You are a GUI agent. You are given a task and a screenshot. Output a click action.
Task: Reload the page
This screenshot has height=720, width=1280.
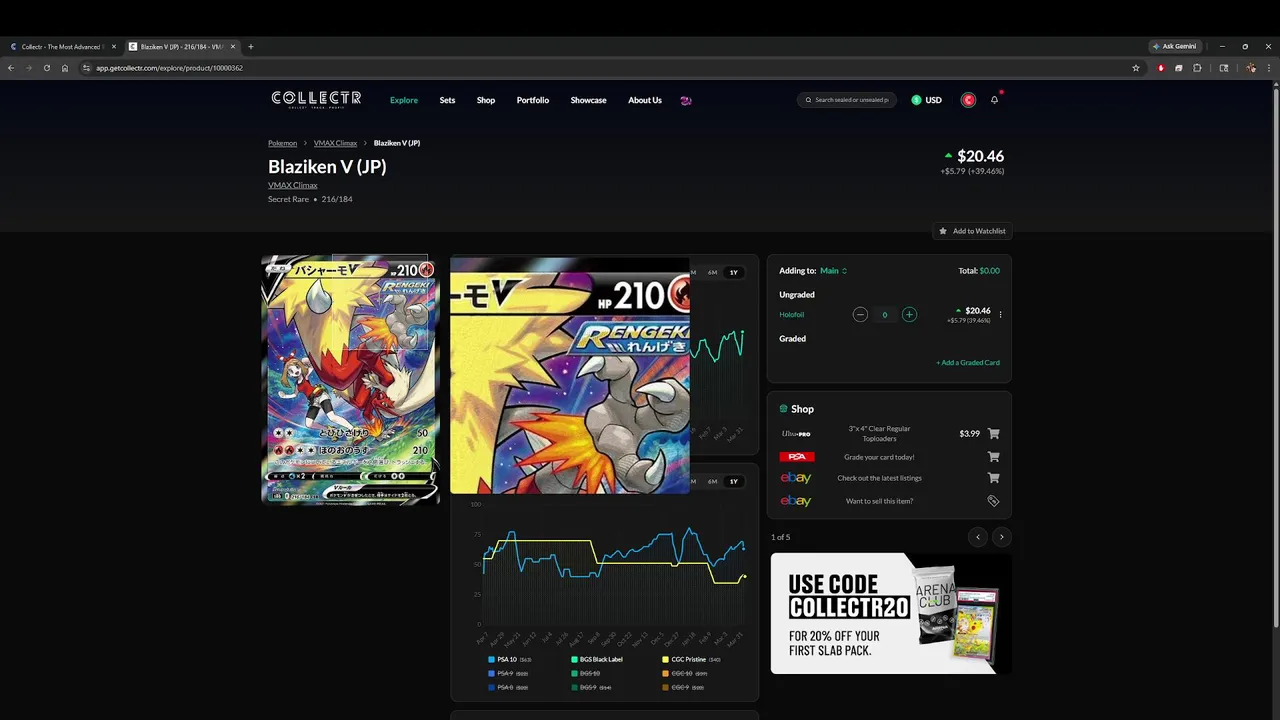click(46, 68)
